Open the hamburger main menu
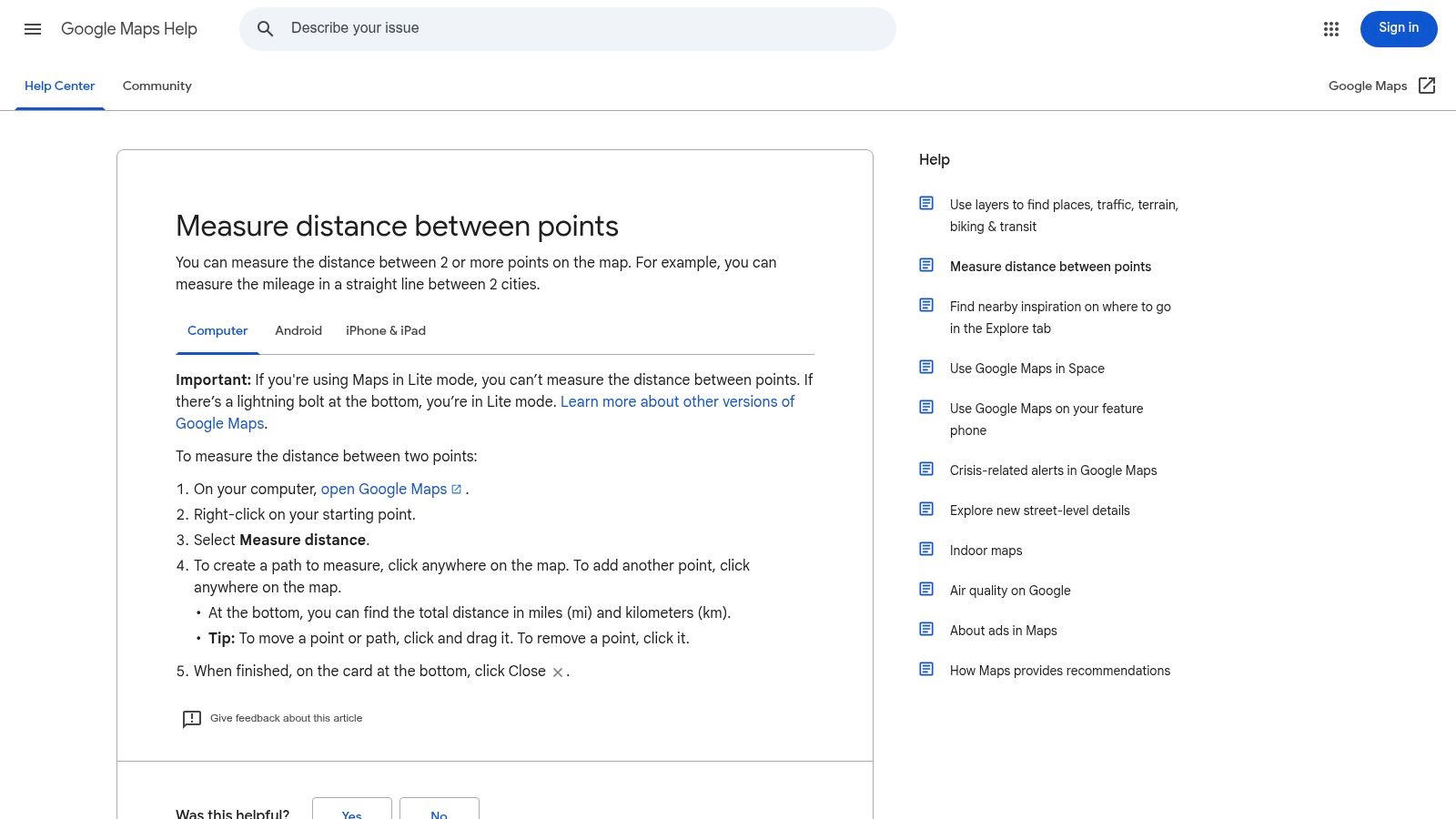The image size is (1456, 819). click(33, 29)
